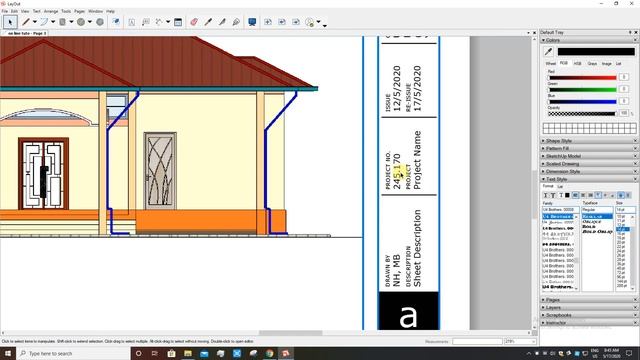Start Presentation with monitor icon
The height and width of the screenshot is (360, 640).
252,22
